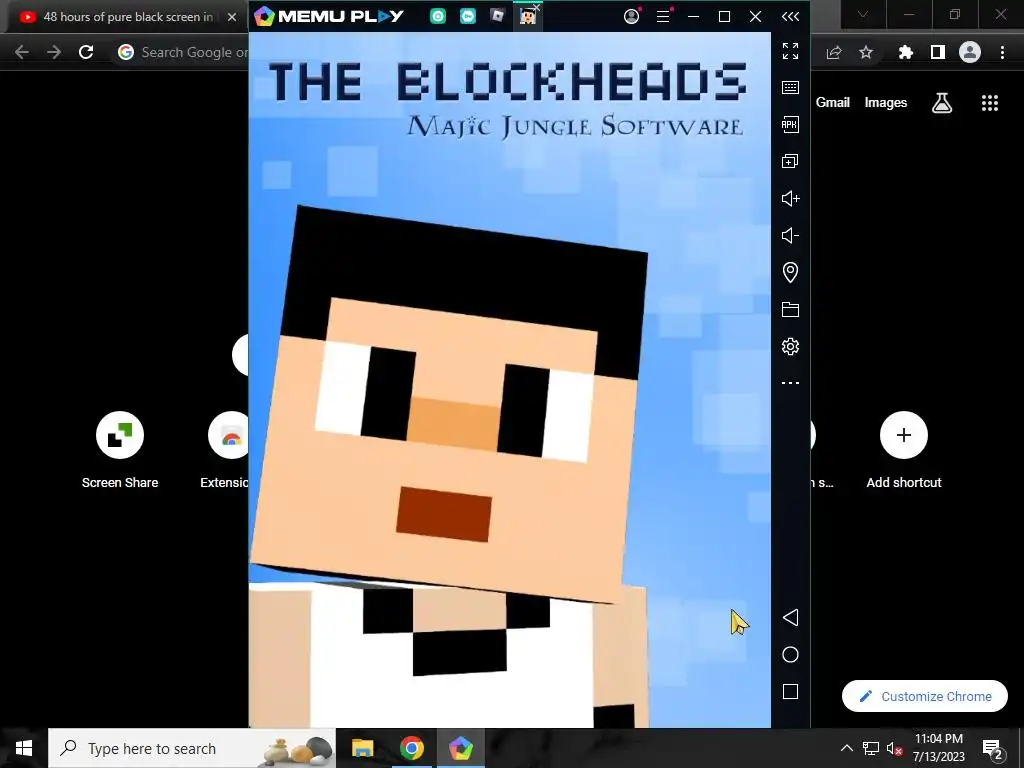This screenshot has width=1024, height=768.
Task: Show hidden system tray icons
Action: click(846, 748)
